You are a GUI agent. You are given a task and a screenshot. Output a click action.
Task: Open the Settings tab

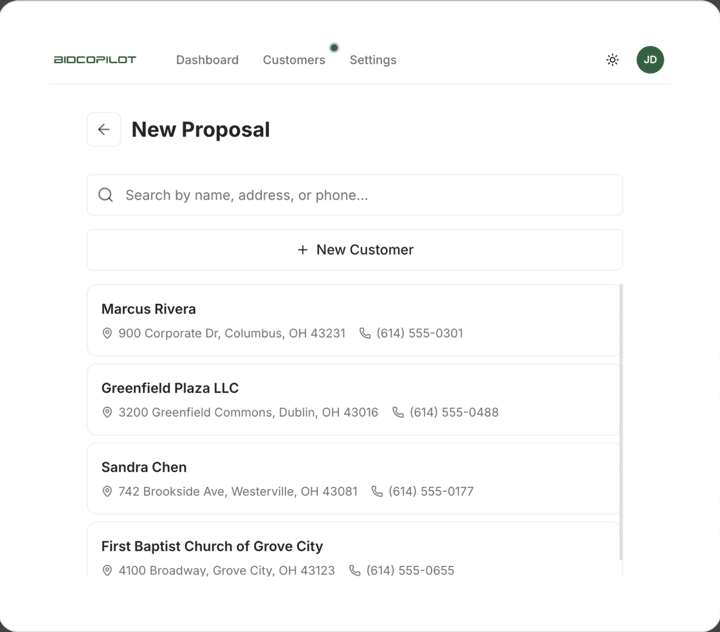(373, 60)
